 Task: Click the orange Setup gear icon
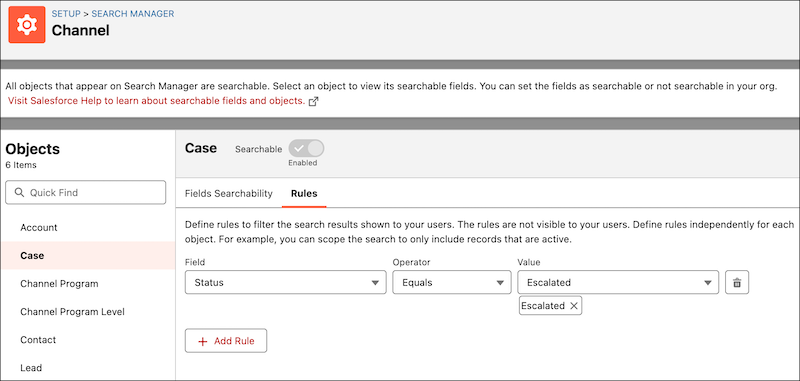[x=27, y=25]
